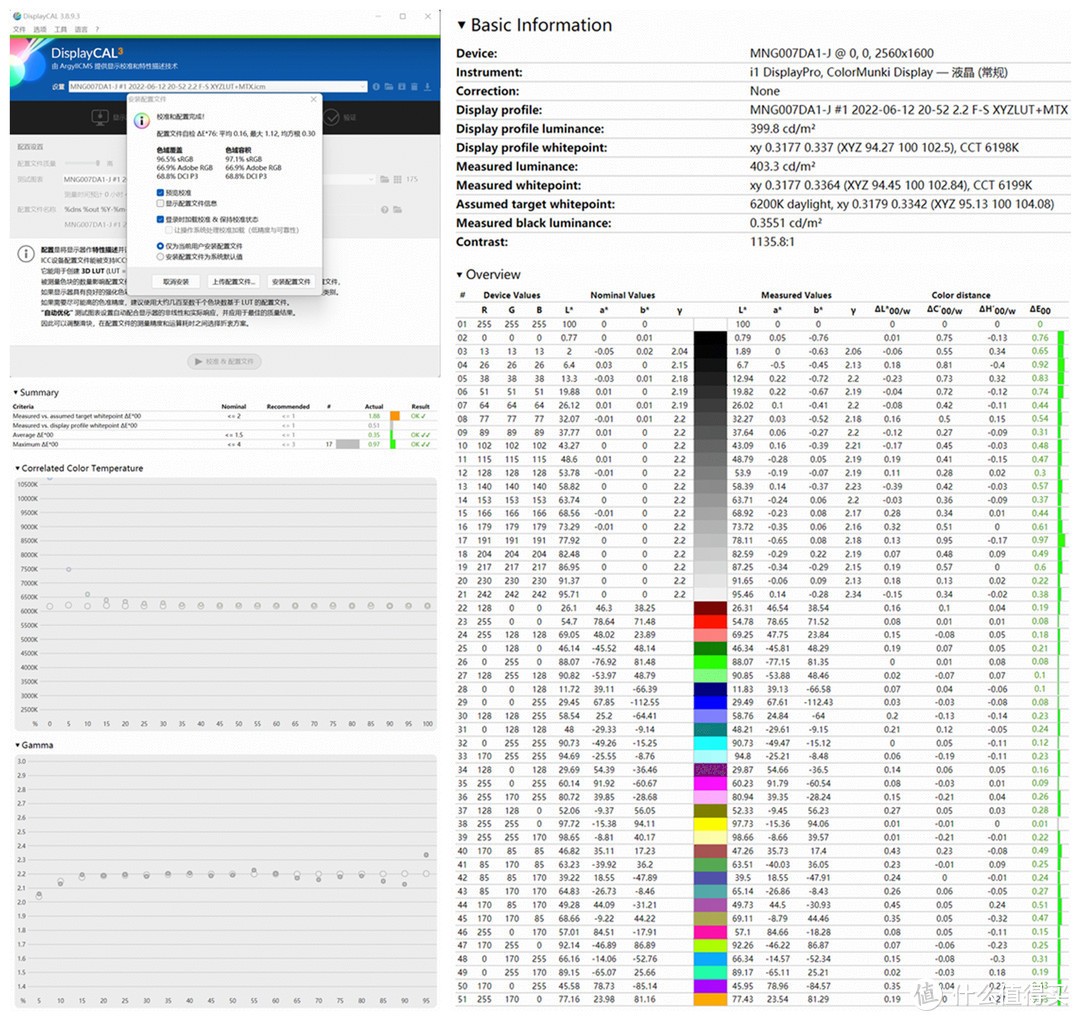Toggle 登录时加载校准 & 保持校准状态 checkbox
Viewport: 1080px width, 1021px height.
click(160, 219)
